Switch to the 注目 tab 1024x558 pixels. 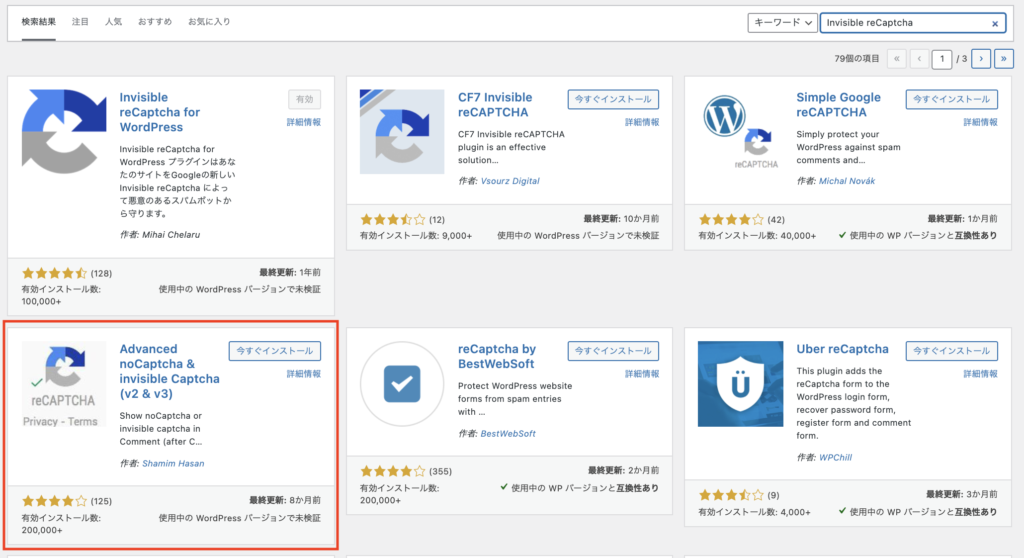click(80, 22)
